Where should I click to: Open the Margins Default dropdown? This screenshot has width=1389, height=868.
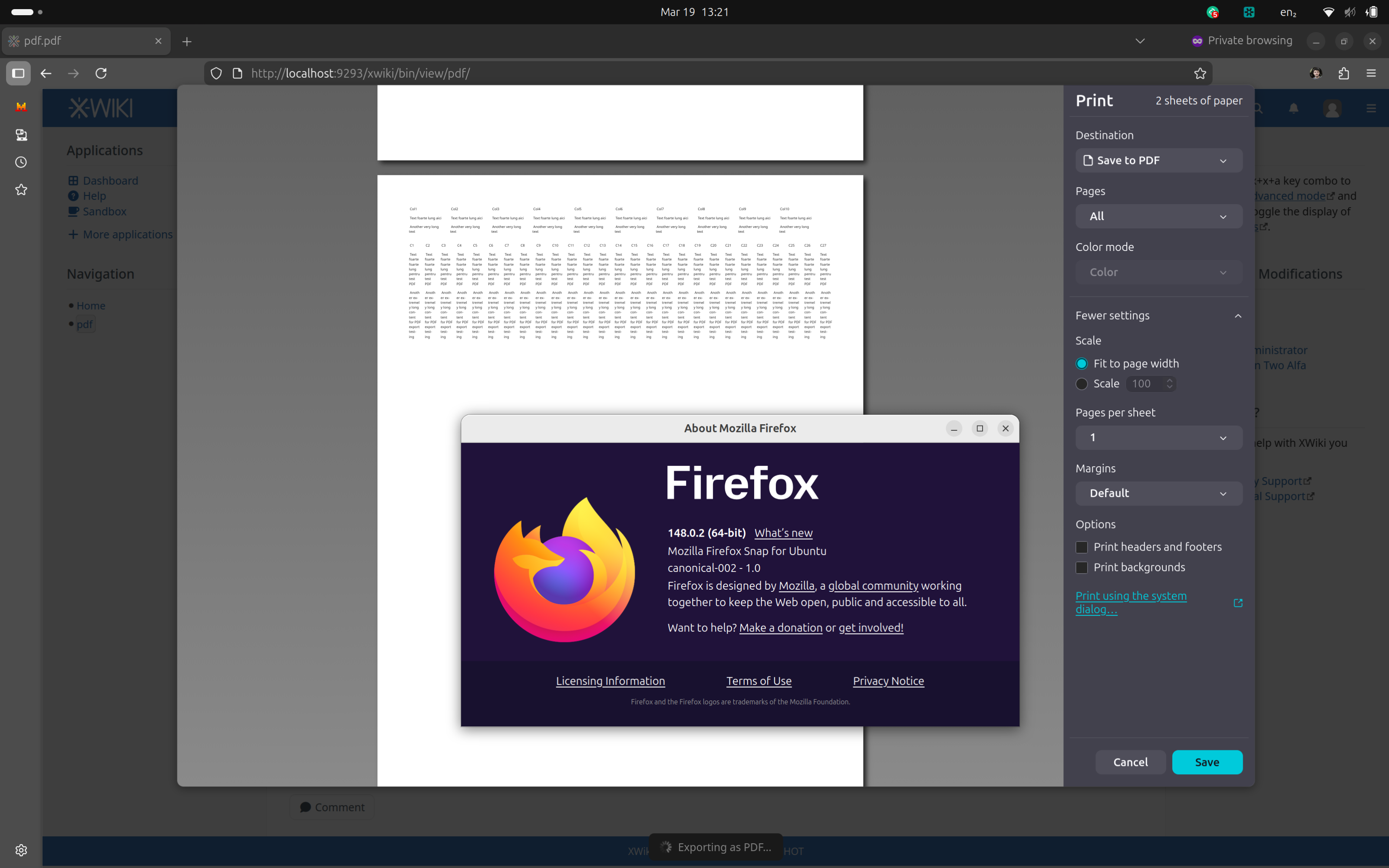coord(1158,493)
